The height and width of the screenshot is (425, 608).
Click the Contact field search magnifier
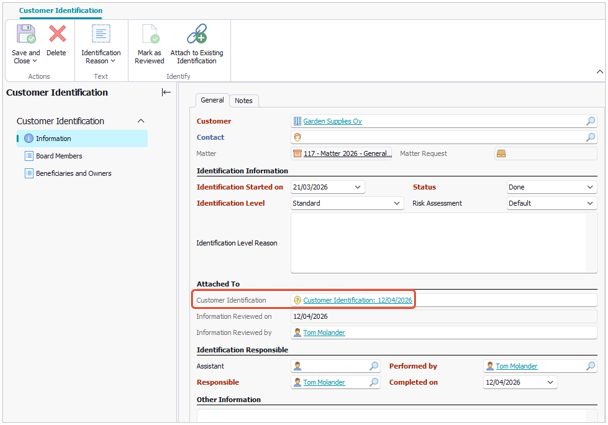pyautogui.click(x=590, y=137)
